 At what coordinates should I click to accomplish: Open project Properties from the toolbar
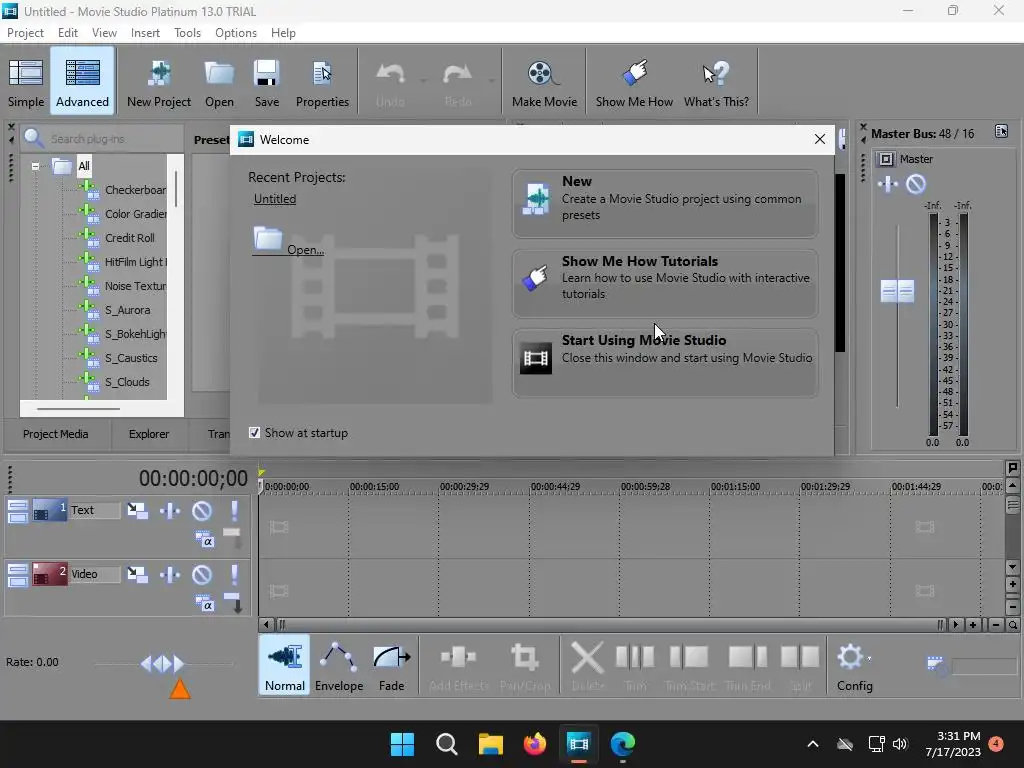pos(322,82)
